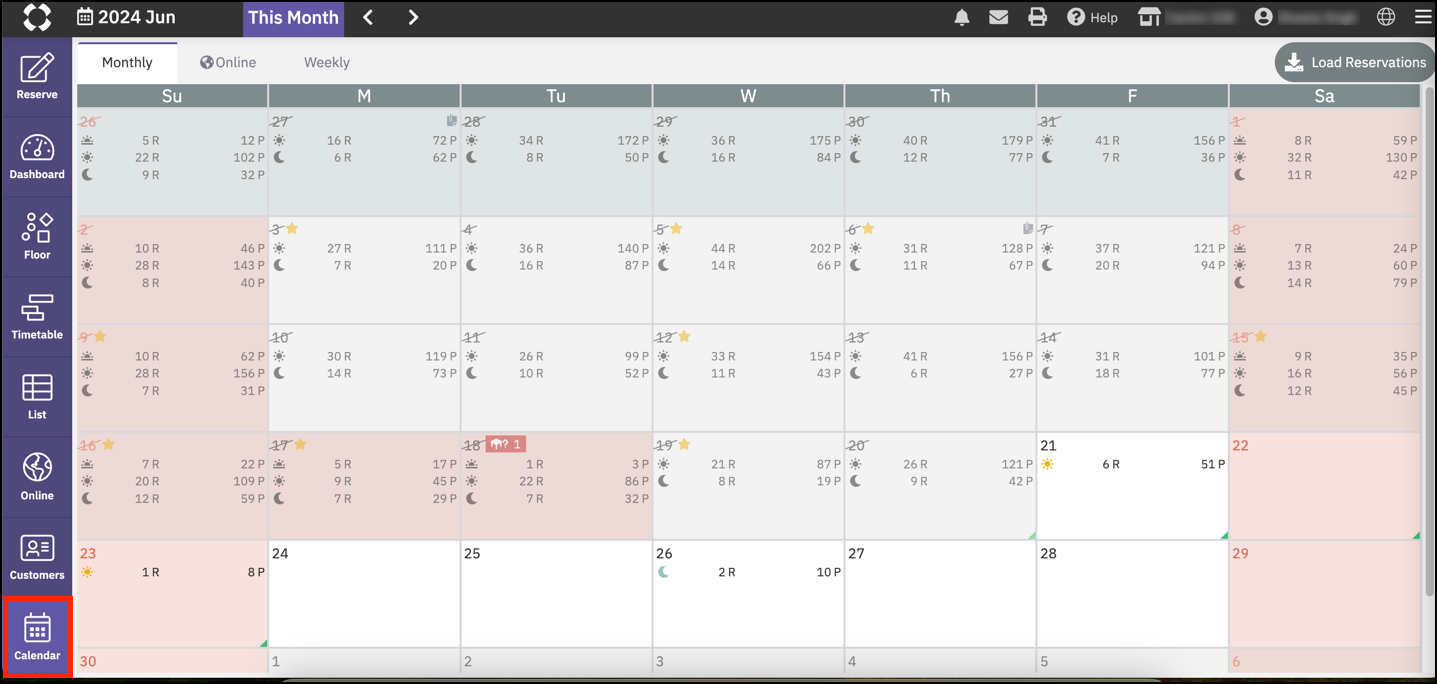Screen dimensions: 1437x684
Task: Open June 24 day cell
Action: click(365, 594)
